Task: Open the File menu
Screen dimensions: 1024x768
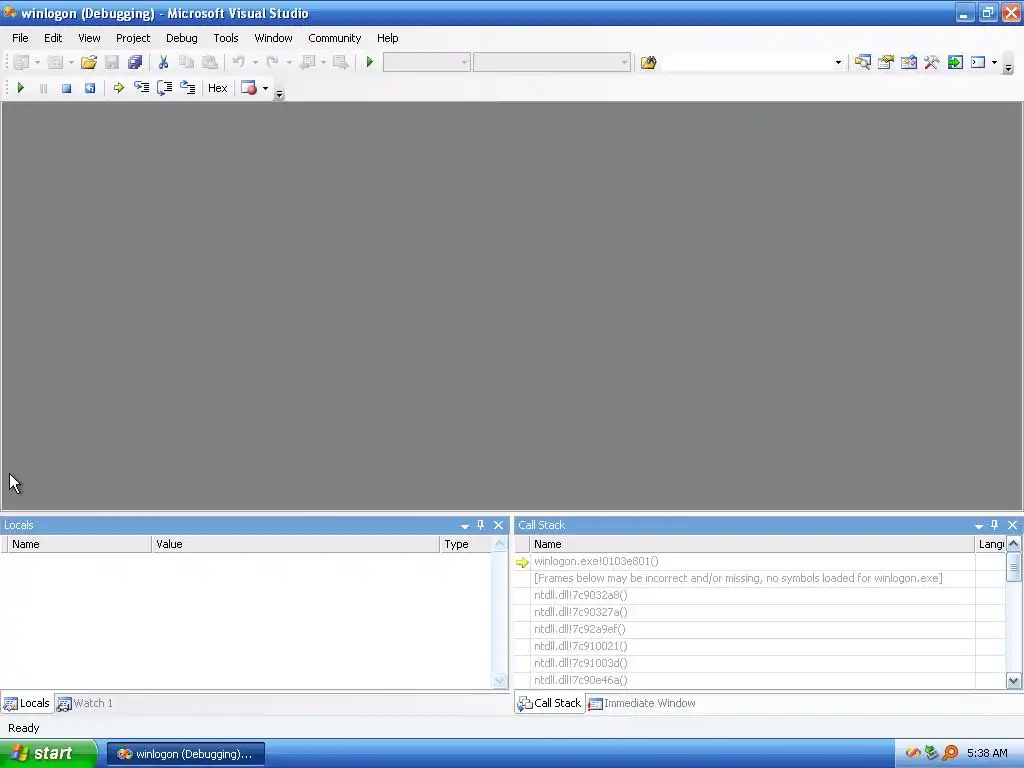Action: [x=20, y=38]
